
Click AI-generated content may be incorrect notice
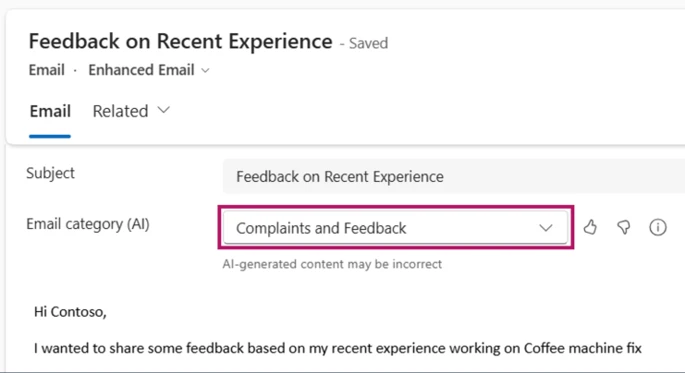click(x=332, y=264)
